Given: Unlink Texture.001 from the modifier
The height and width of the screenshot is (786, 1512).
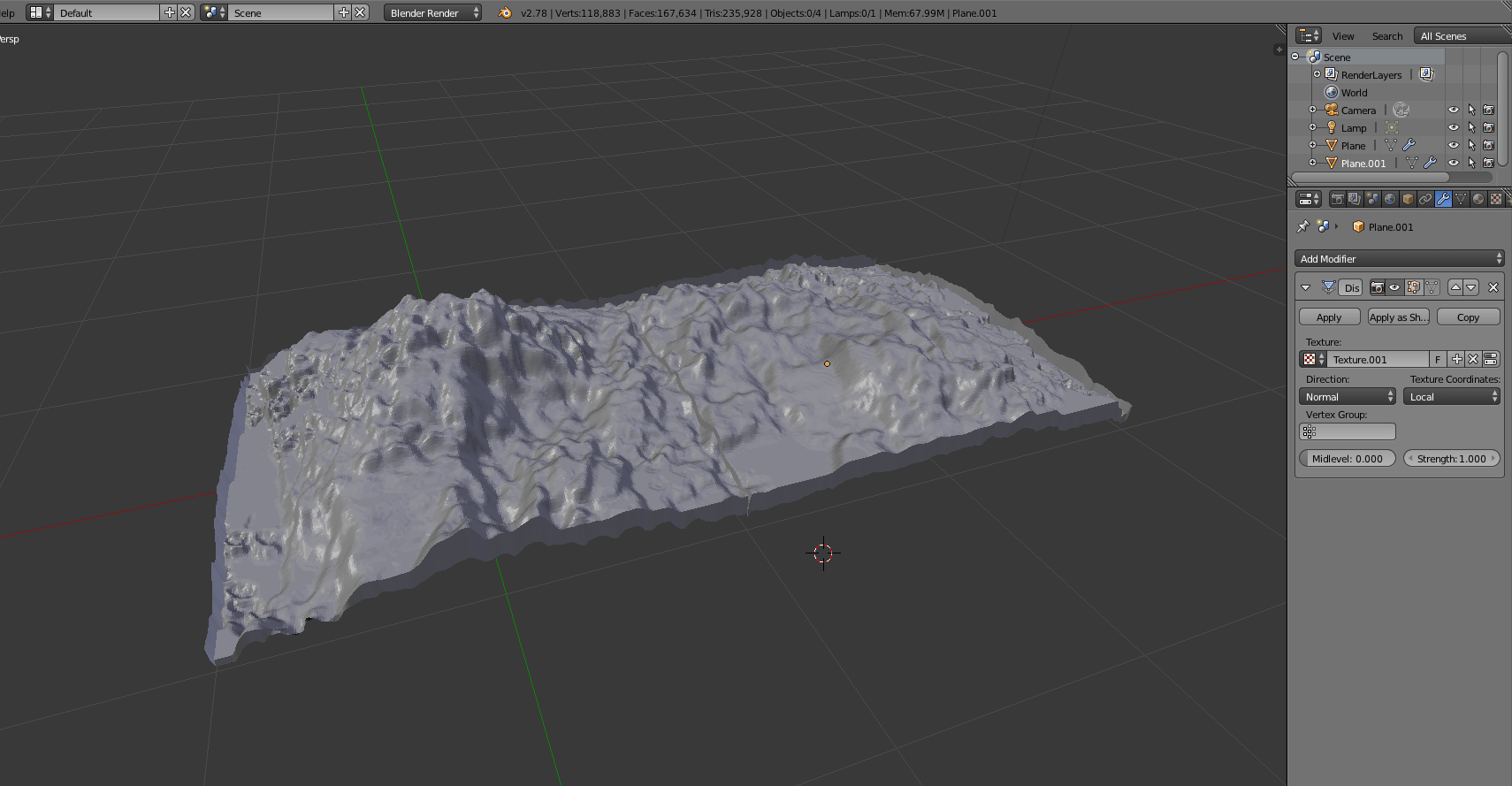Looking at the screenshot, I should (x=1473, y=359).
